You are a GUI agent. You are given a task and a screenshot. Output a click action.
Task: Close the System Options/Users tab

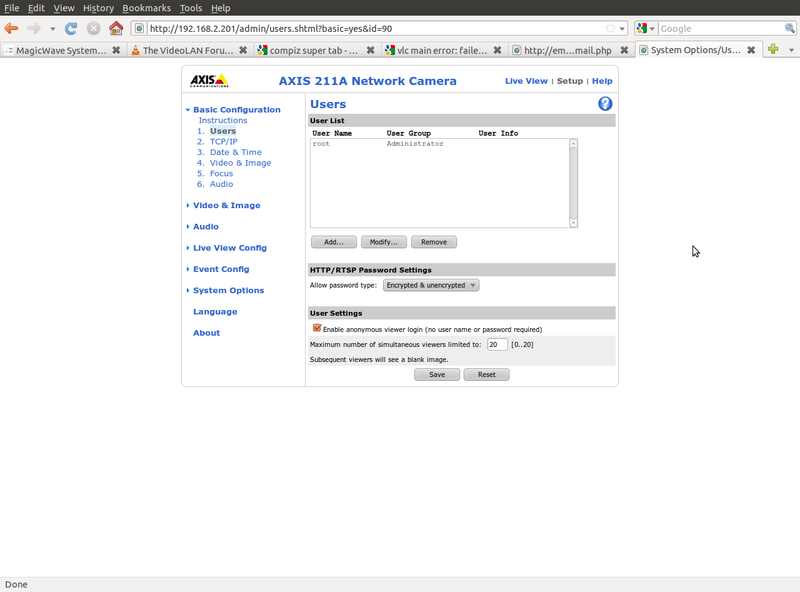(751, 50)
